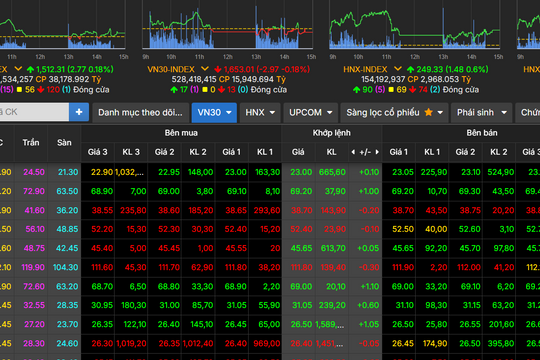540x360 pixels.
Task: Click the red down arrow in HNX-INDEX stats
Action: tap(412, 90)
